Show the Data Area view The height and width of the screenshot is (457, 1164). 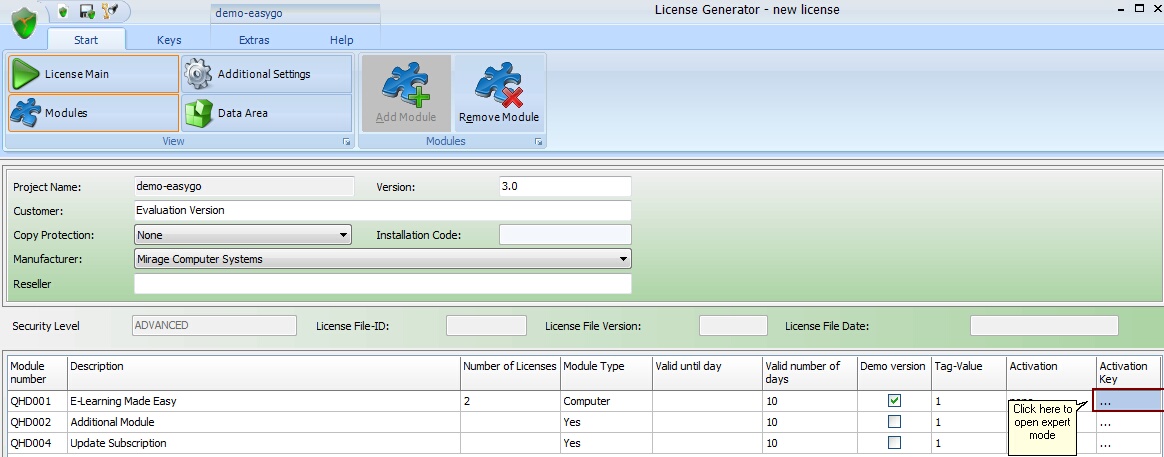[266, 113]
